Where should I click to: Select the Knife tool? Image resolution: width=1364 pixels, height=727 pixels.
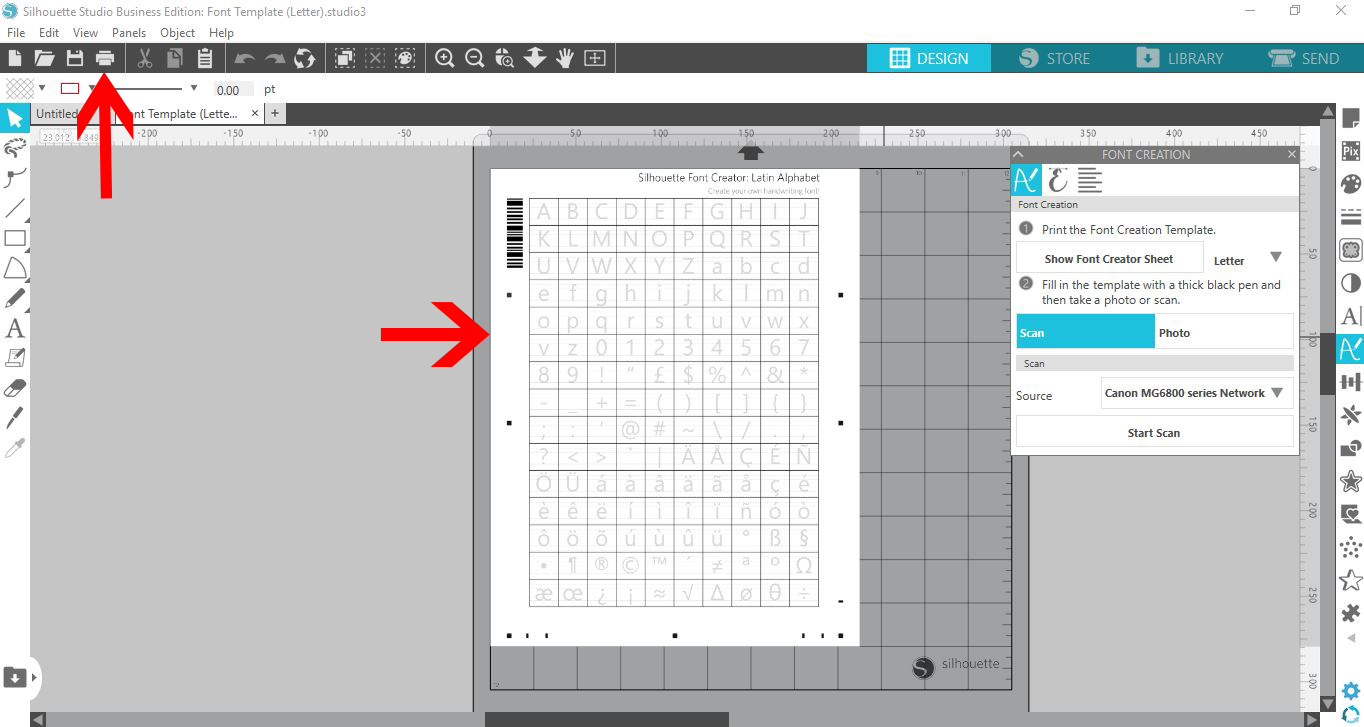tap(15, 417)
